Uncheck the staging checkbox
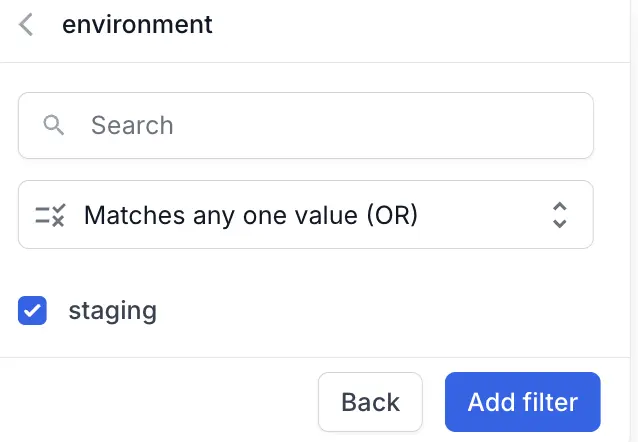 [33, 311]
